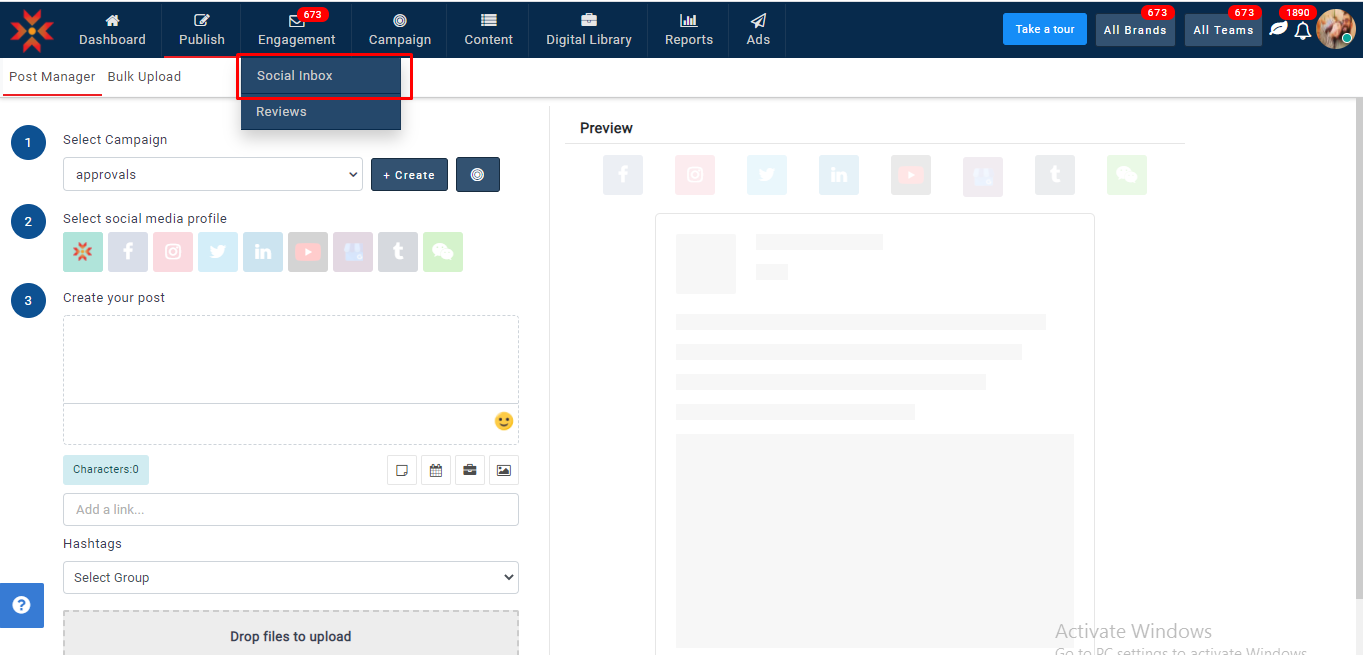The image size is (1363, 655).
Task: Open the Hashtags Select Group dropdown
Action: coord(290,577)
